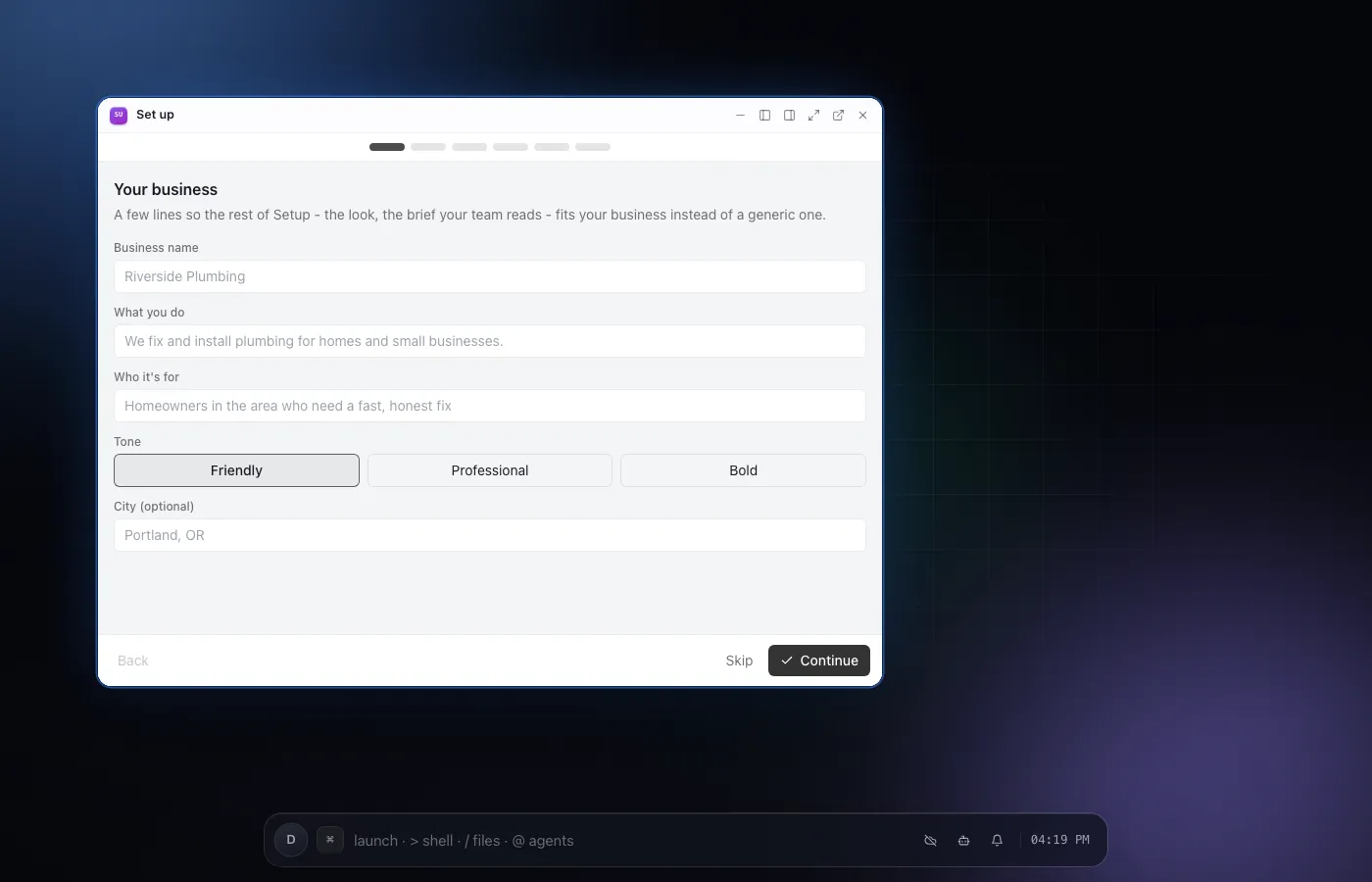Expand the Set up window to fullscreen
This screenshot has width=1372, height=882.
click(x=813, y=115)
